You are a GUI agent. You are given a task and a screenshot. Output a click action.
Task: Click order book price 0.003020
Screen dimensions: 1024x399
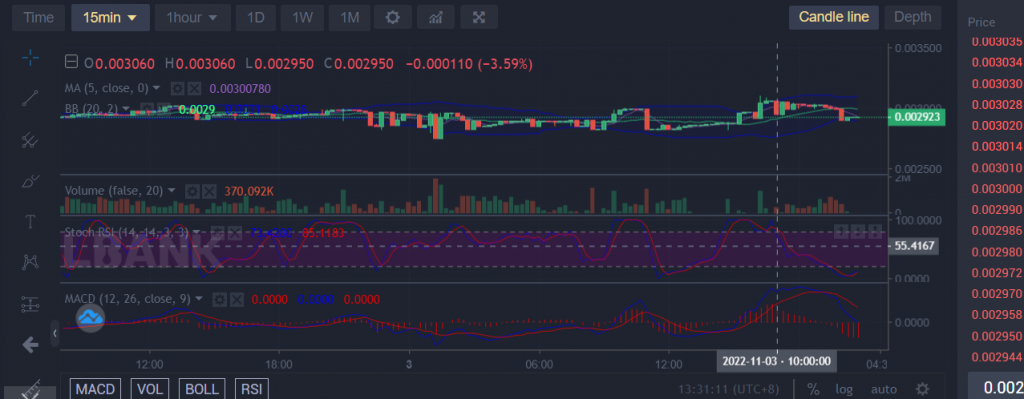click(997, 125)
